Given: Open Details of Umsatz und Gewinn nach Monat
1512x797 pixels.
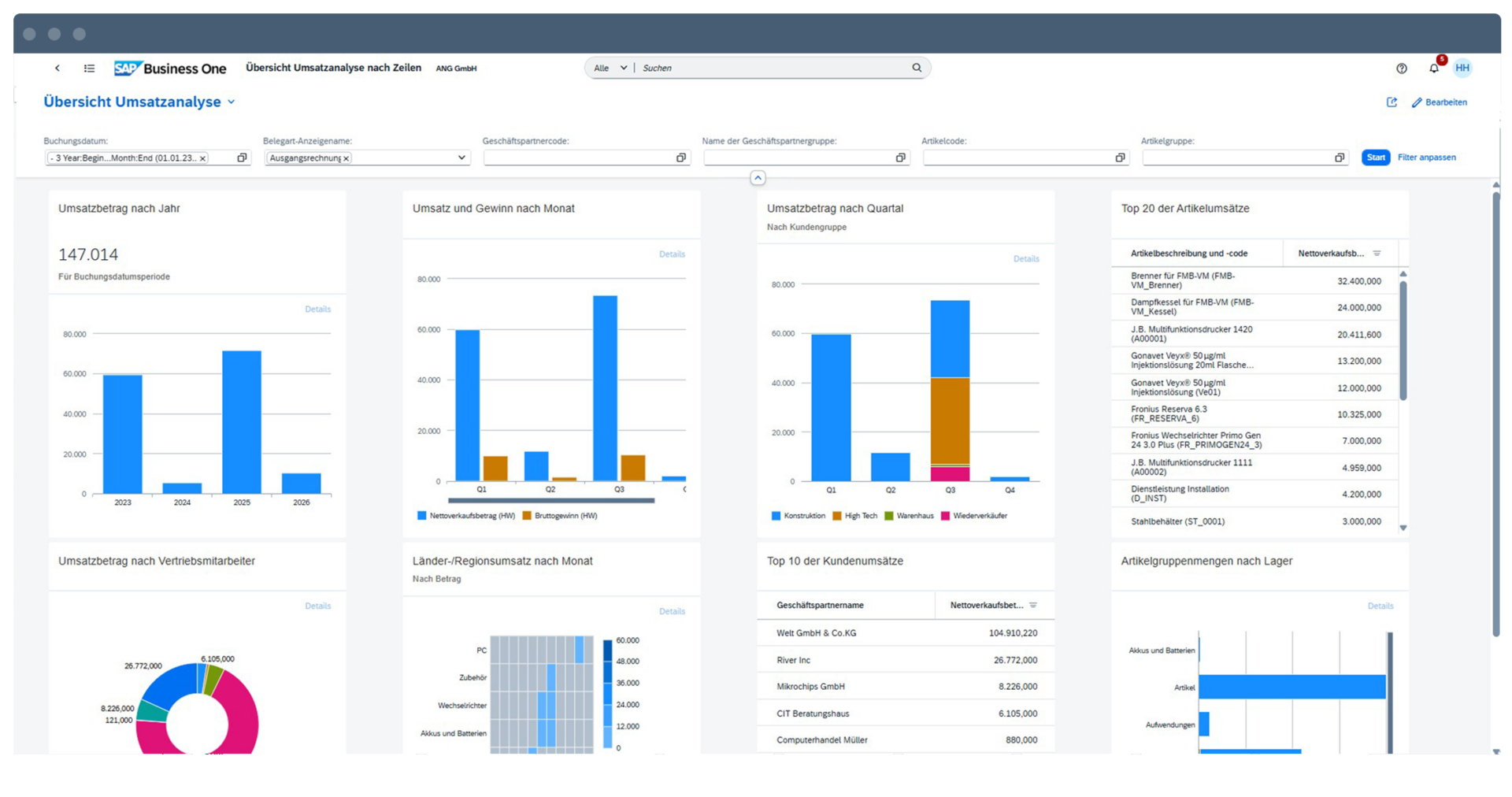Looking at the screenshot, I should 673,254.
